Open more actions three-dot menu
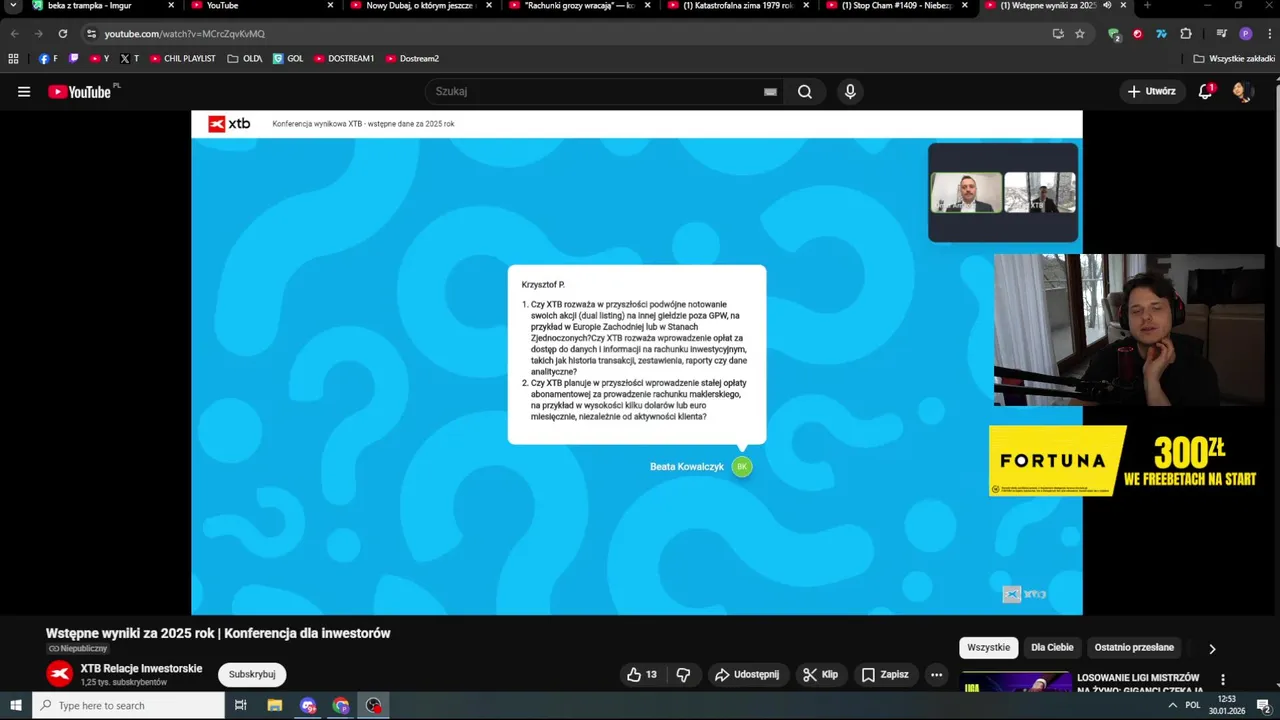 point(936,675)
